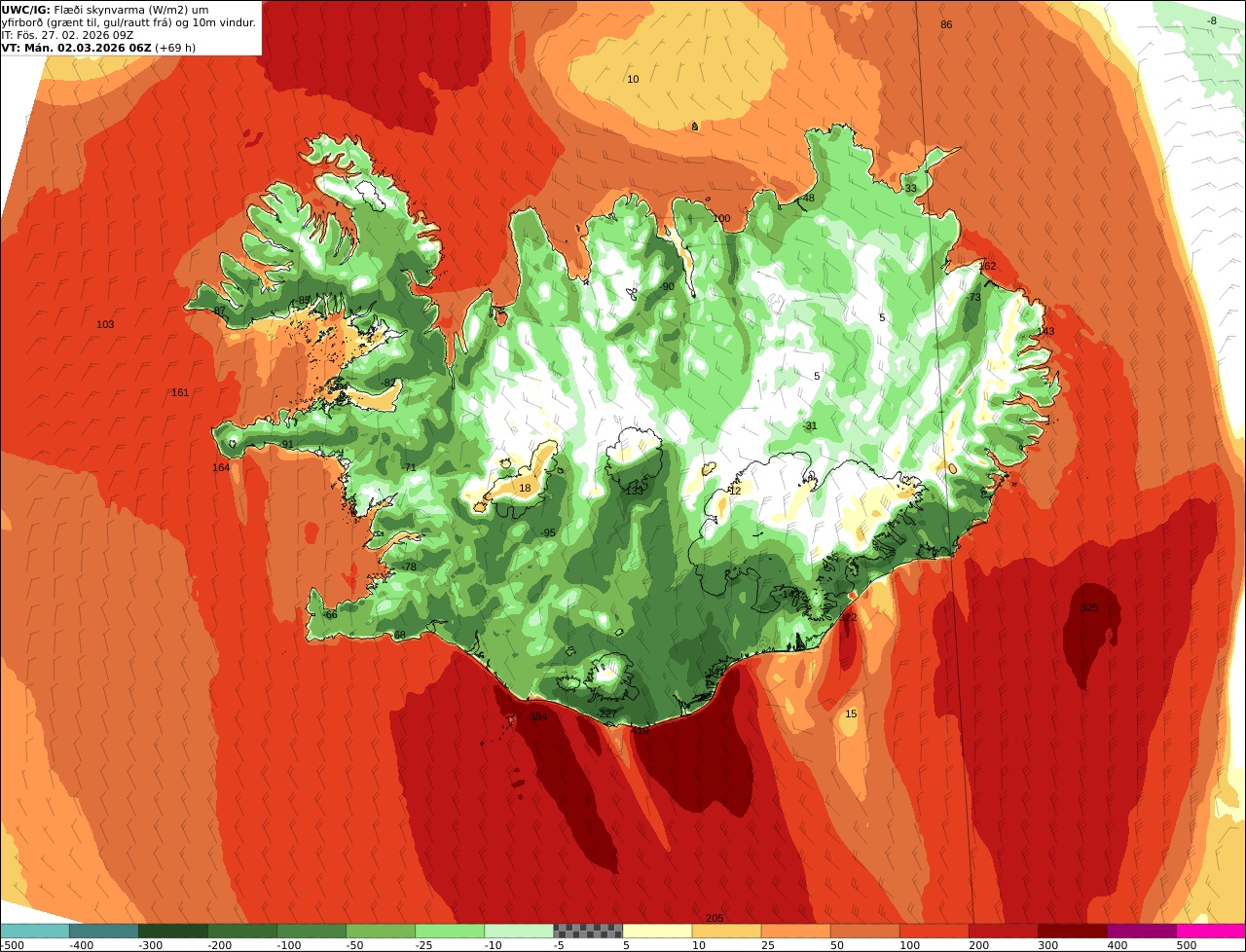Click the map value '-71' in west Iceland
The image size is (1246, 952).
click(409, 467)
